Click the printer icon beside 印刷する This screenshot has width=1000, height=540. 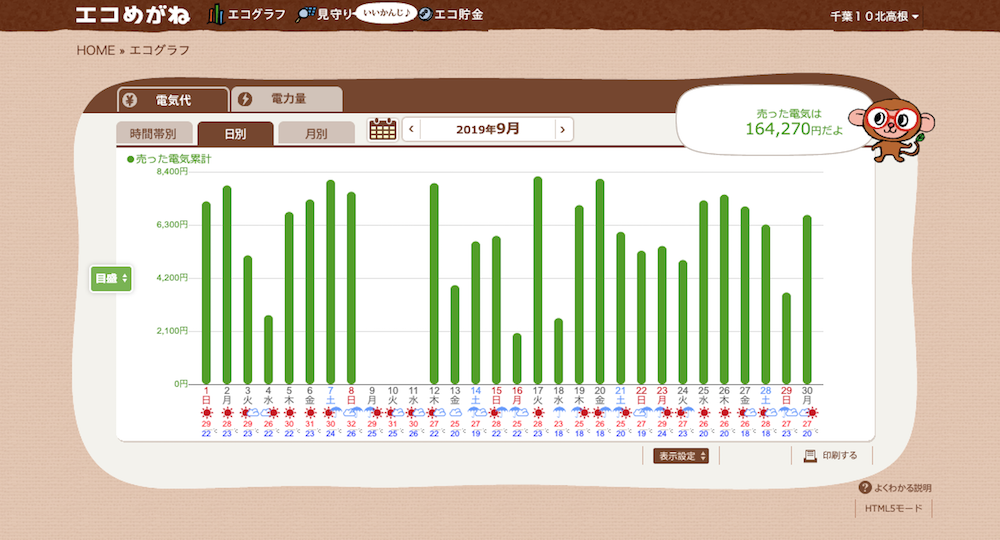tap(810, 456)
